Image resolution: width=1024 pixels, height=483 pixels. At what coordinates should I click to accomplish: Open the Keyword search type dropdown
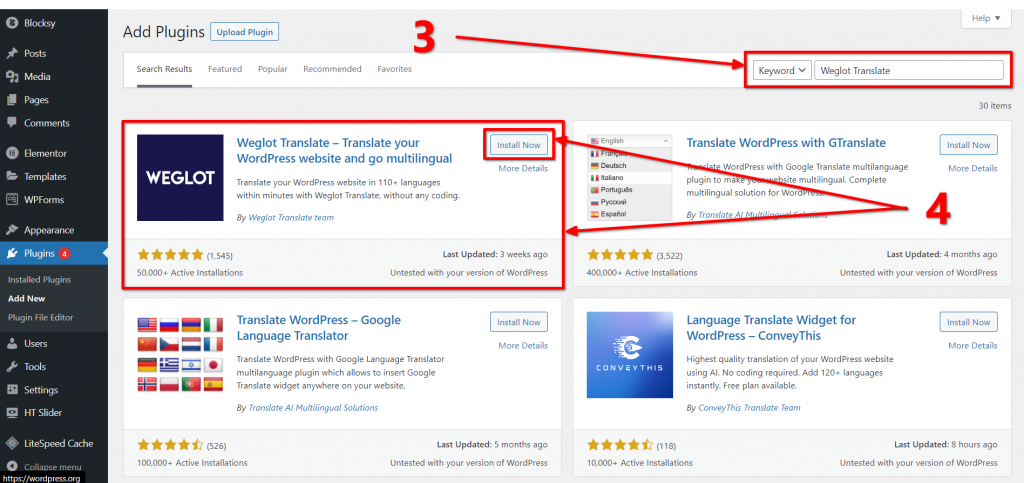coord(782,70)
